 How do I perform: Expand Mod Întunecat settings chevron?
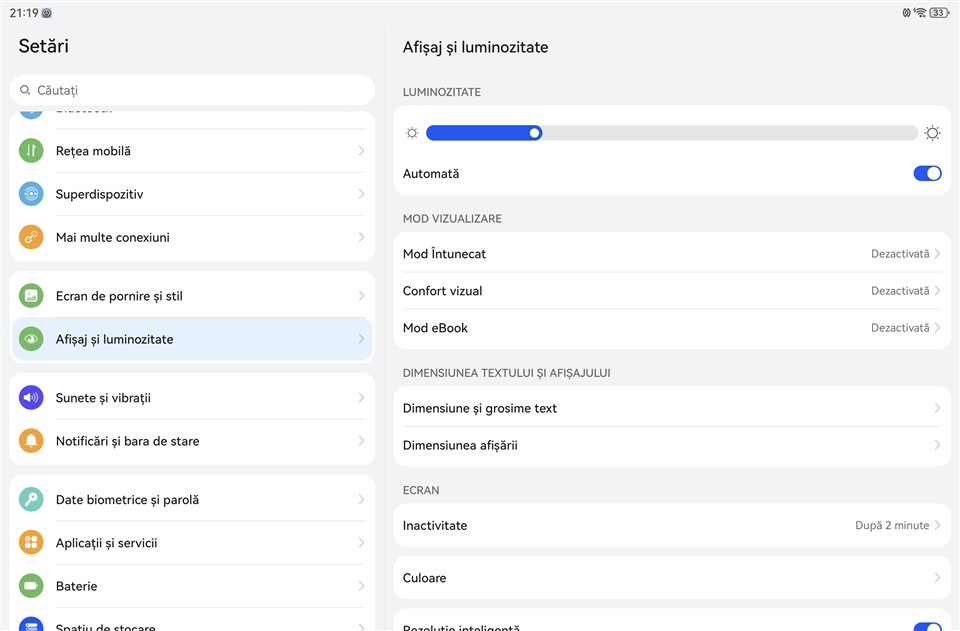tap(937, 254)
